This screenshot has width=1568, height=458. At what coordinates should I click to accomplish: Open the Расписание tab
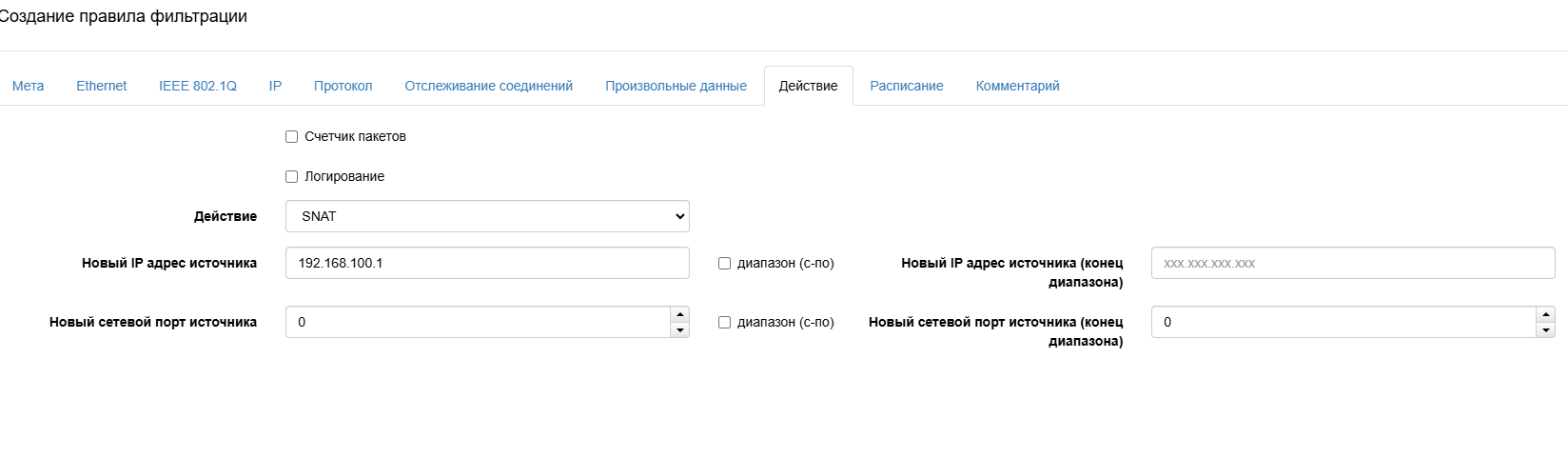[x=907, y=86]
